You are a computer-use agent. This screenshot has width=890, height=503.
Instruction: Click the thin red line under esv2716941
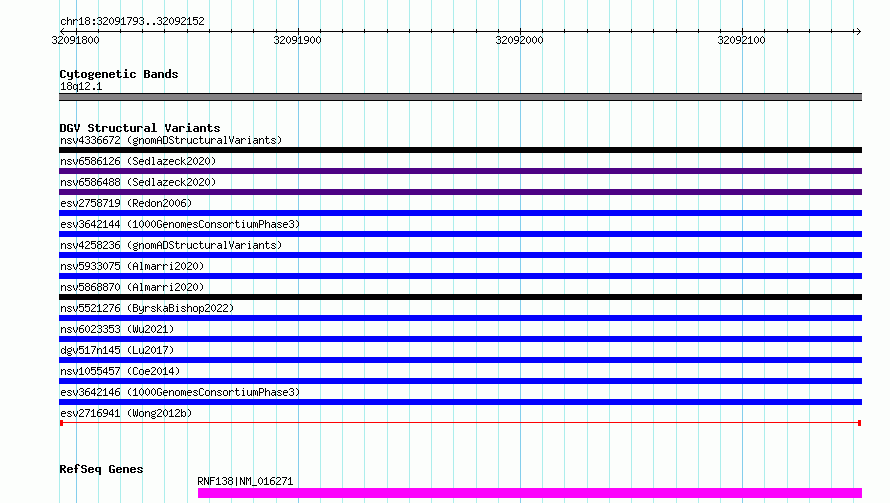pos(460,423)
